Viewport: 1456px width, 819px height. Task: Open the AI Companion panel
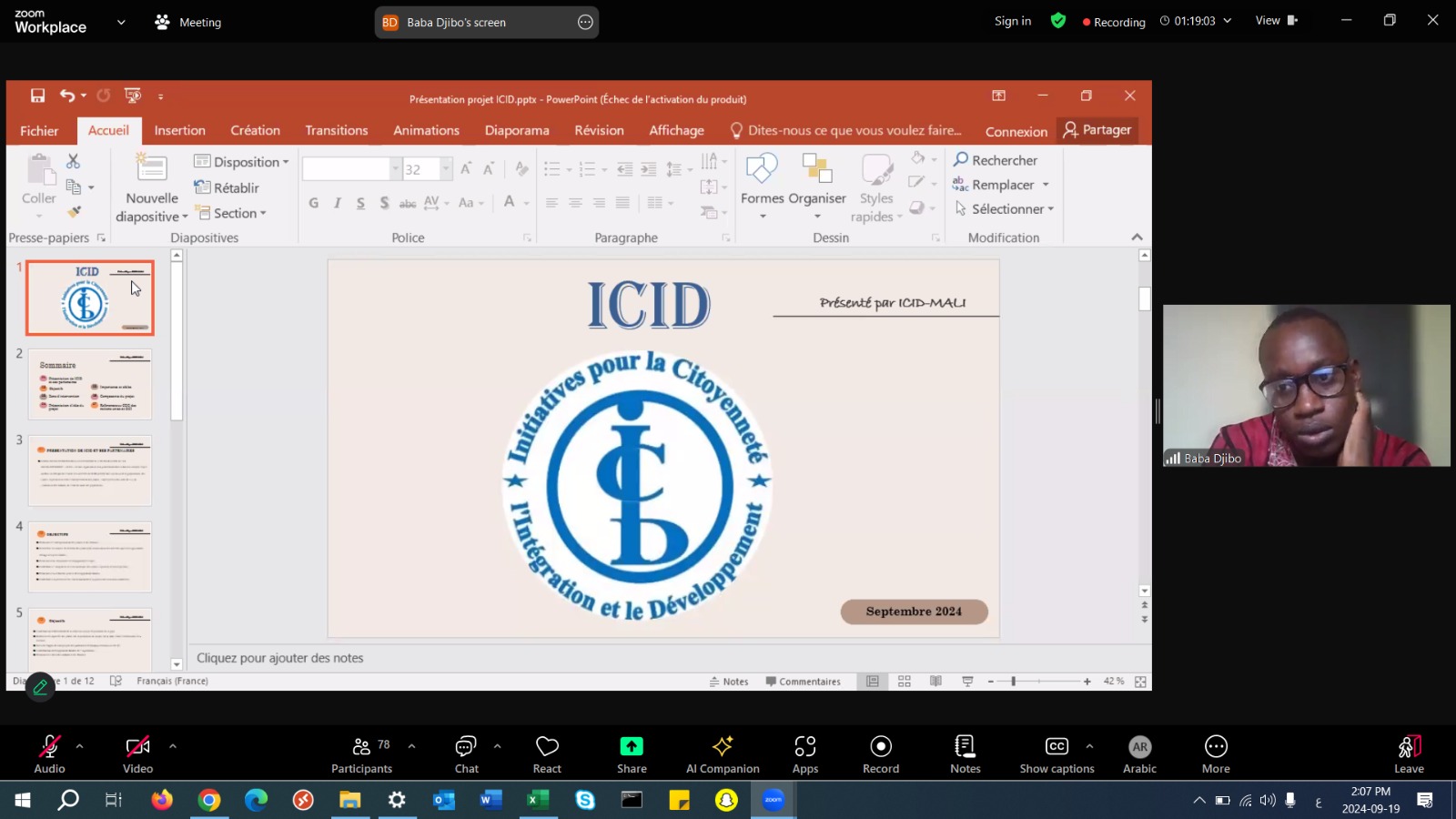point(723,754)
